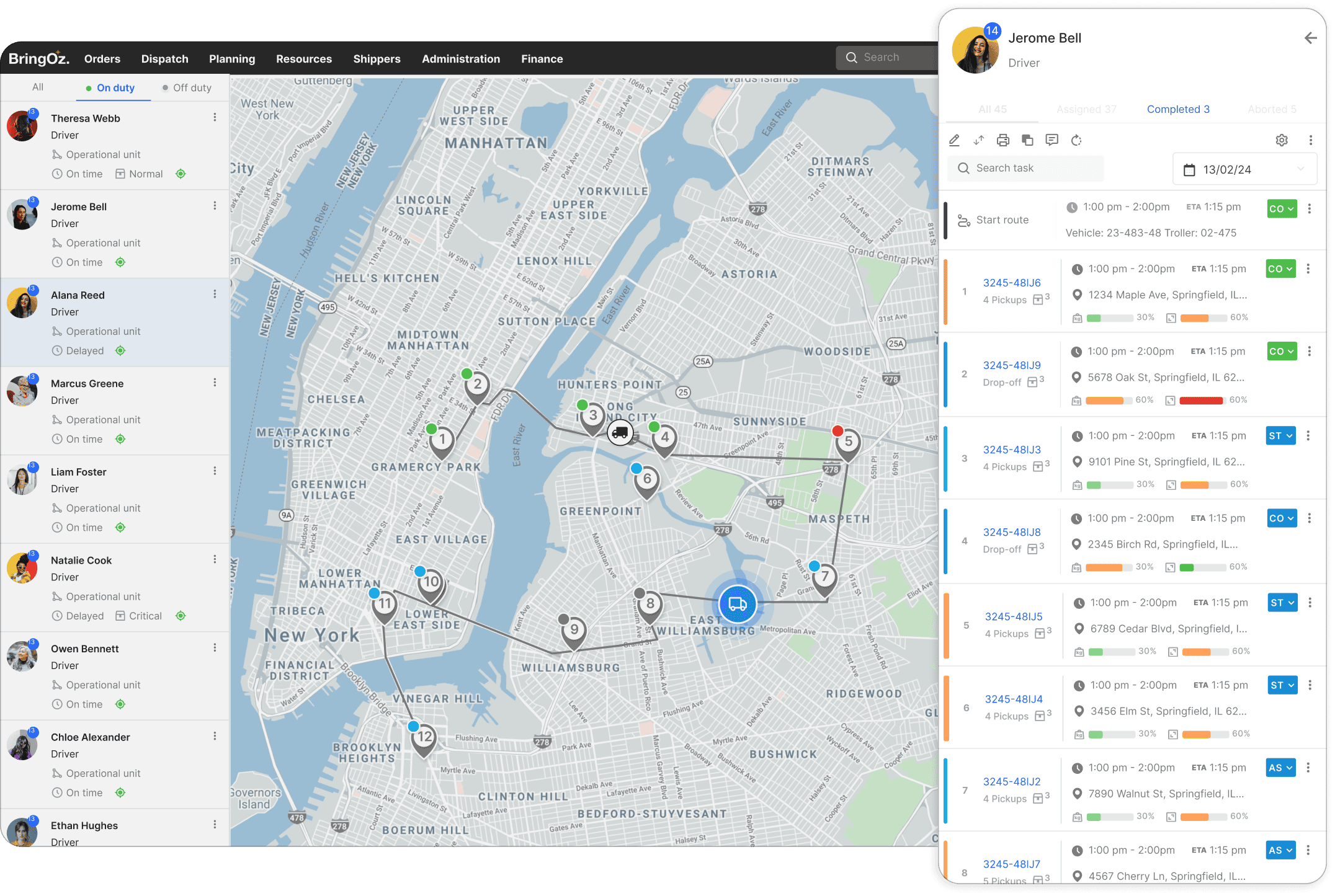This screenshot has width=1335, height=896.
Task: Open options menu for Owen Bennett
Action: [x=215, y=648]
